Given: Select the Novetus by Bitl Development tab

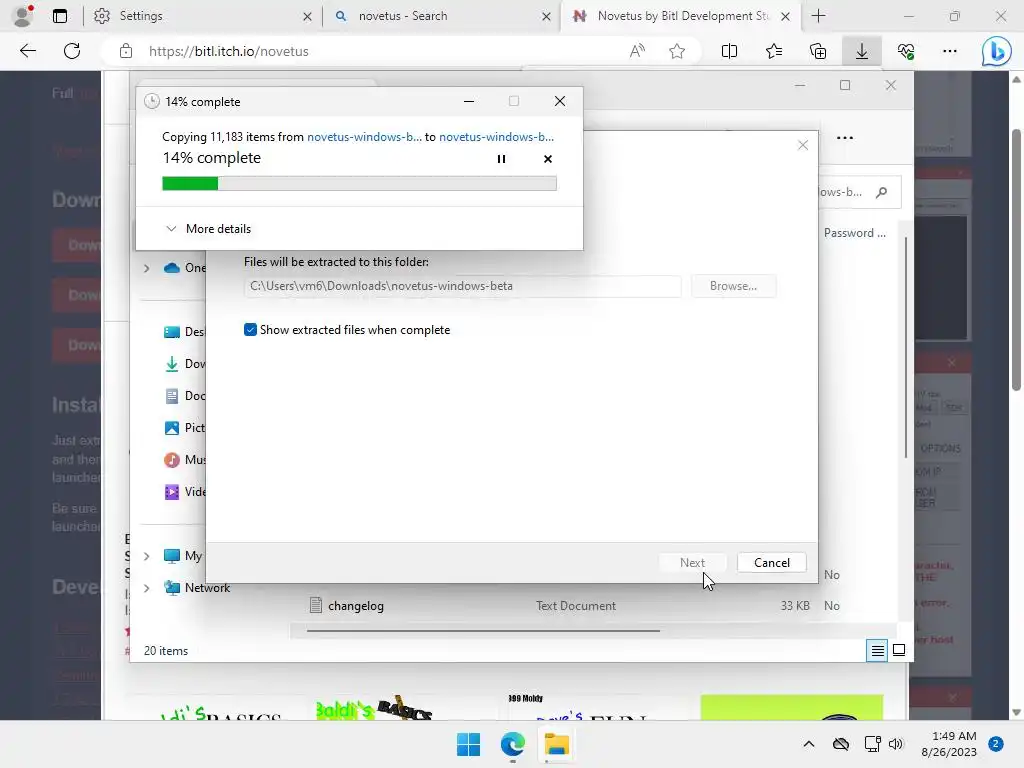Looking at the screenshot, I should [679, 16].
